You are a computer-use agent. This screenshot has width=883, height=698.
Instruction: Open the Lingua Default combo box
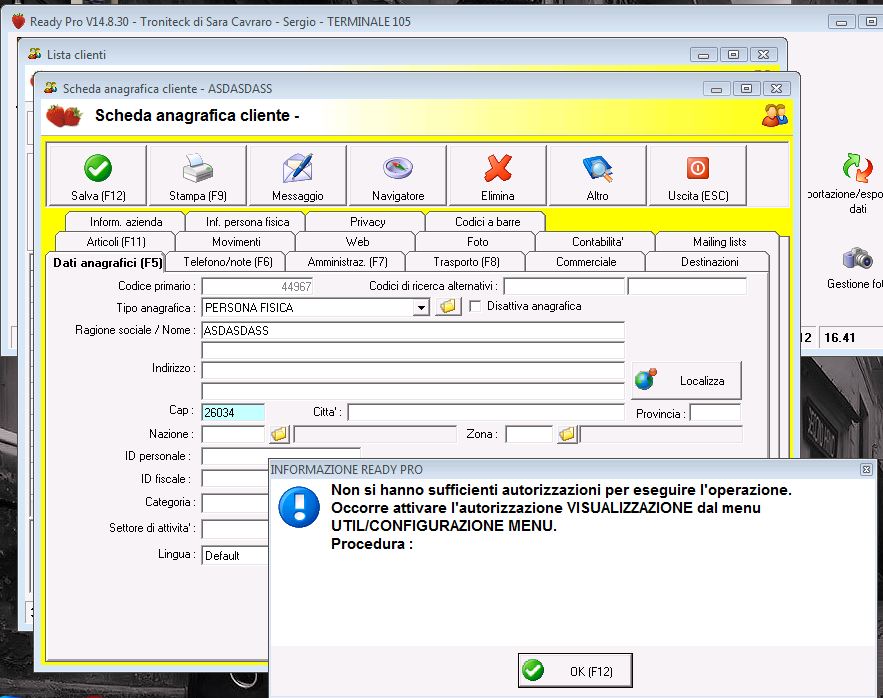pos(235,555)
